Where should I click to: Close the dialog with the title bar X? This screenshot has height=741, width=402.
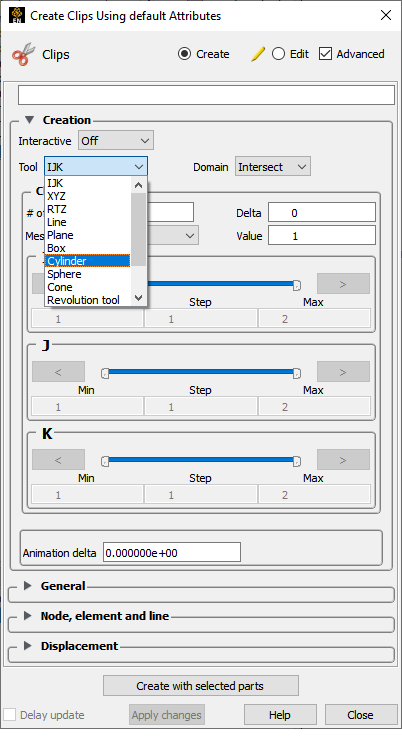(386, 16)
